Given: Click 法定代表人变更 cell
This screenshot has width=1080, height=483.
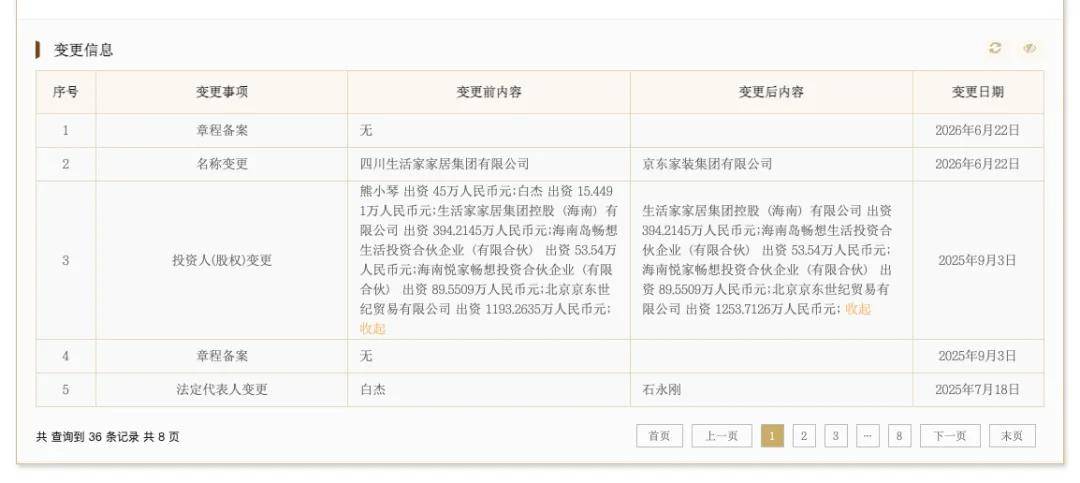Looking at the screenshot, I should 222,390.
